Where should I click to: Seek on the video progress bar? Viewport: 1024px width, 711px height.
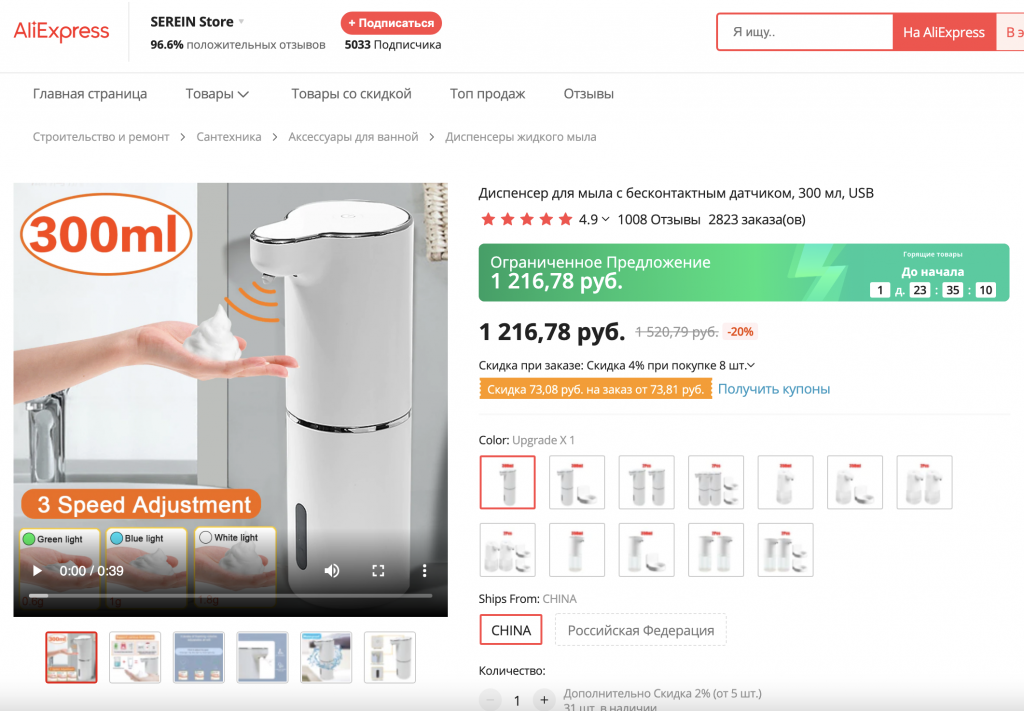(x=230, y=595)
